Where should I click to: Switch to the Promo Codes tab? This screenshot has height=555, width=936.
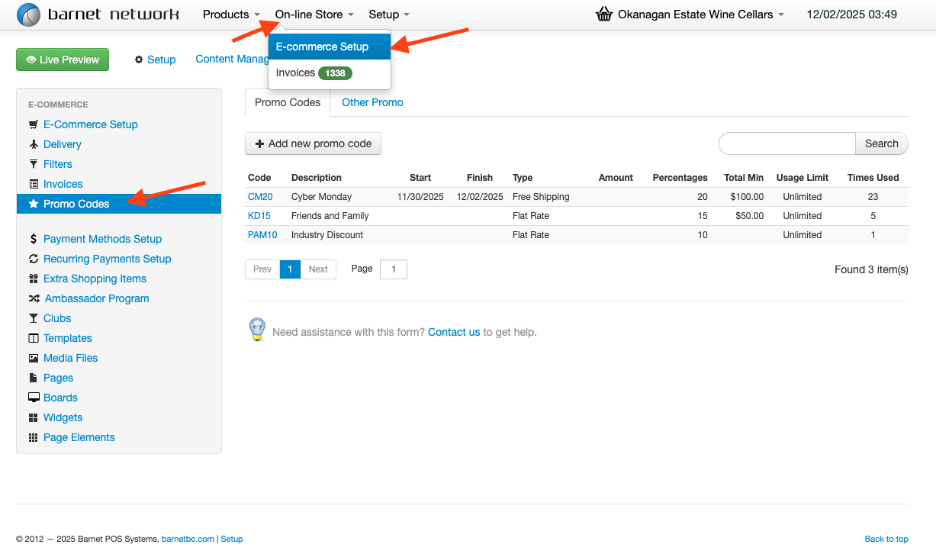click(x=287, y=102)
